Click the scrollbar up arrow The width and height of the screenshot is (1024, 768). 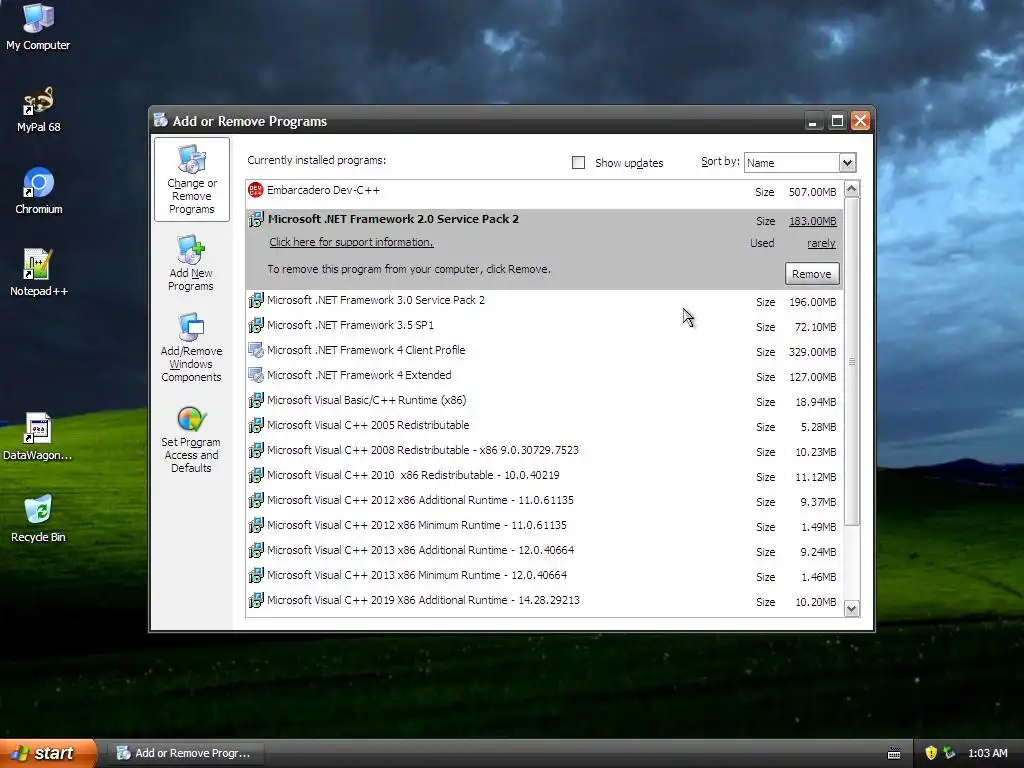(x=851, y=189)
